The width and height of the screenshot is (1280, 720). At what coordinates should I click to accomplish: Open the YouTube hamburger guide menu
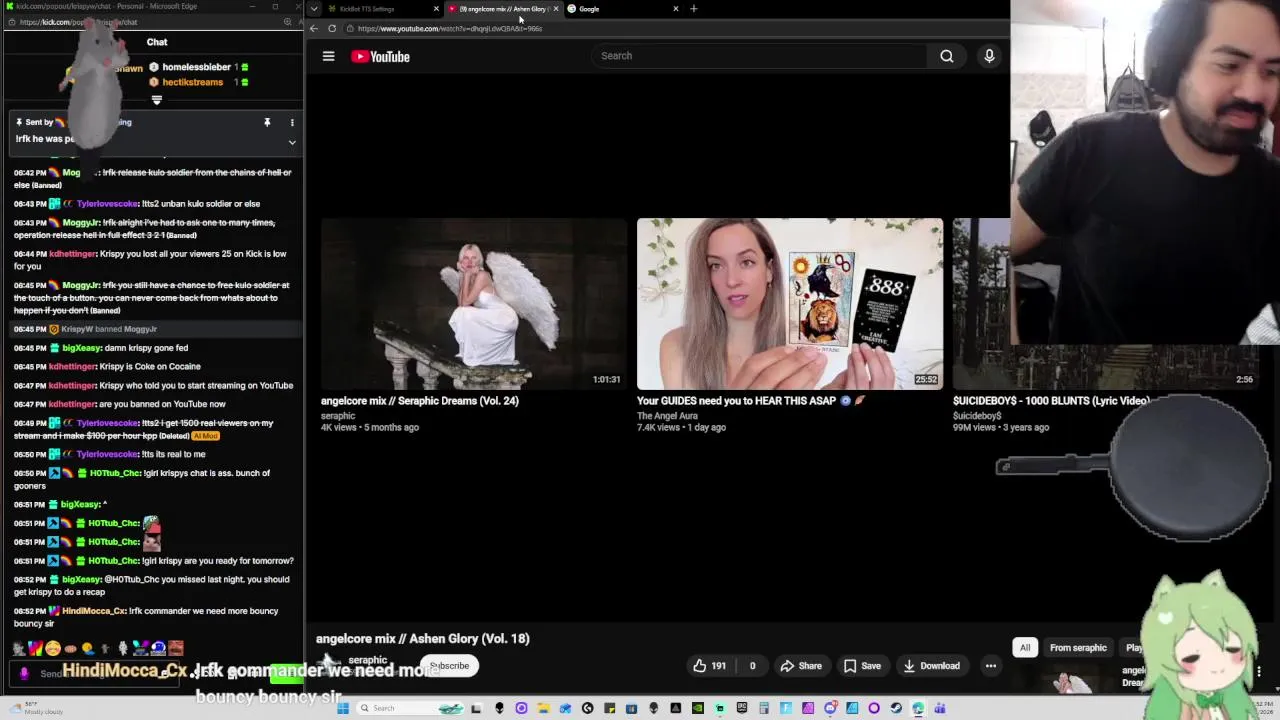click(x=328, y=56)
